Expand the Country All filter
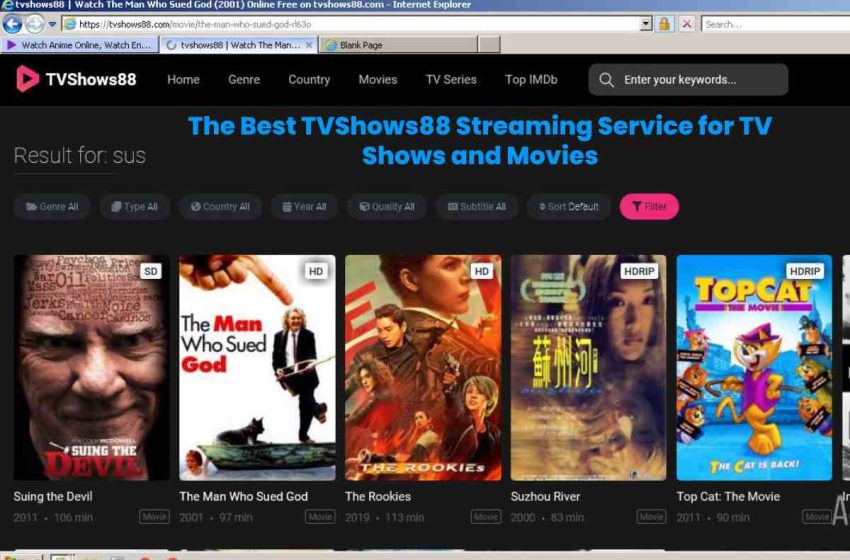Viewport: 850px width, 560px height. pyautogui.click(x=220, y=207)
